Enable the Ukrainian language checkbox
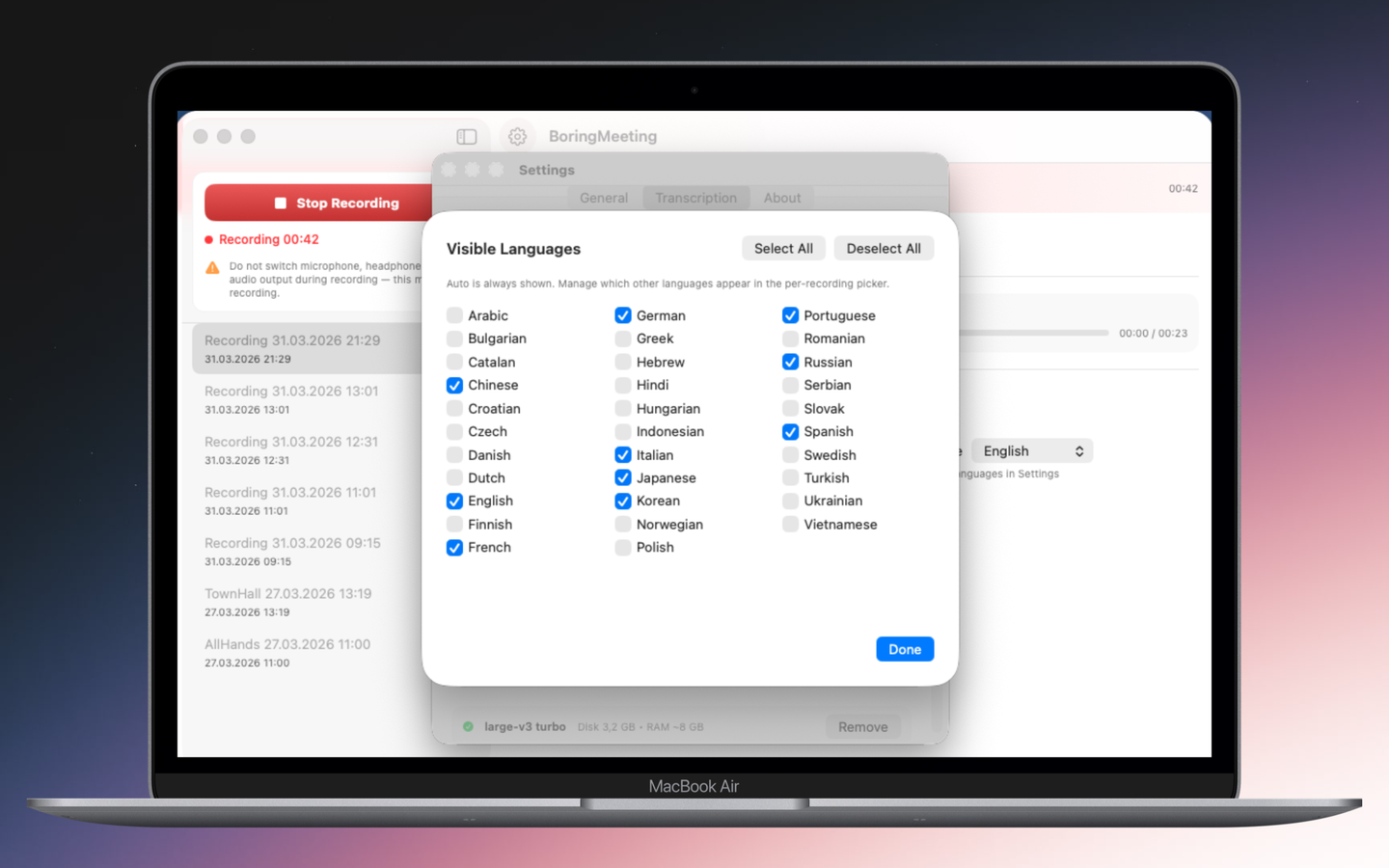The height and width of the screenshot is (868, 1389). tap(790, 501)
